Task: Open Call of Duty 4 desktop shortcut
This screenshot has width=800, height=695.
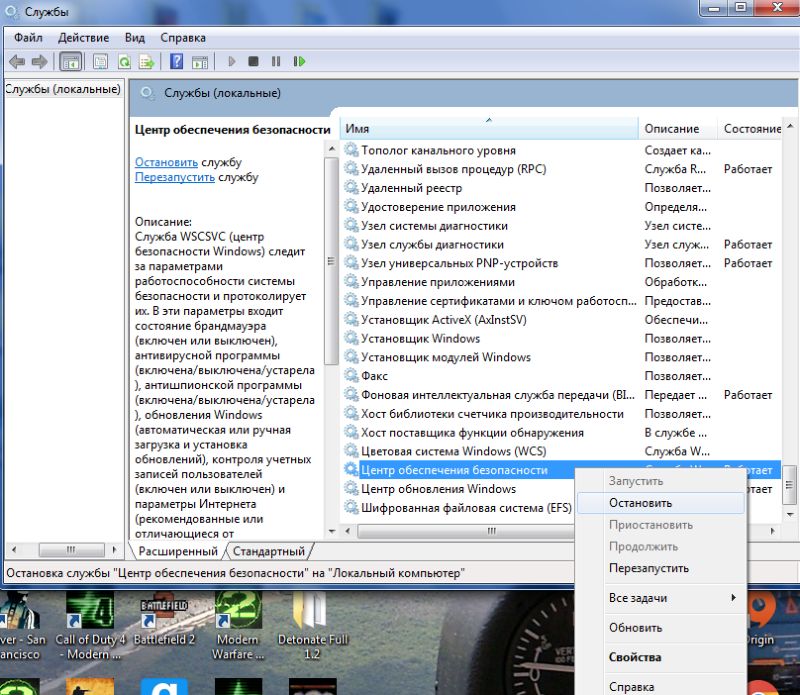Action: (90, 612)
